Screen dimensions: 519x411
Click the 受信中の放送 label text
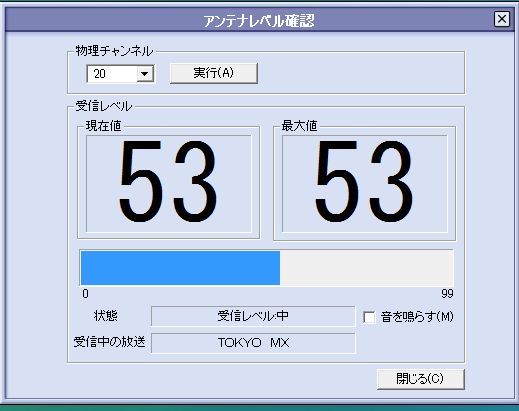click(x=109, y=342)
